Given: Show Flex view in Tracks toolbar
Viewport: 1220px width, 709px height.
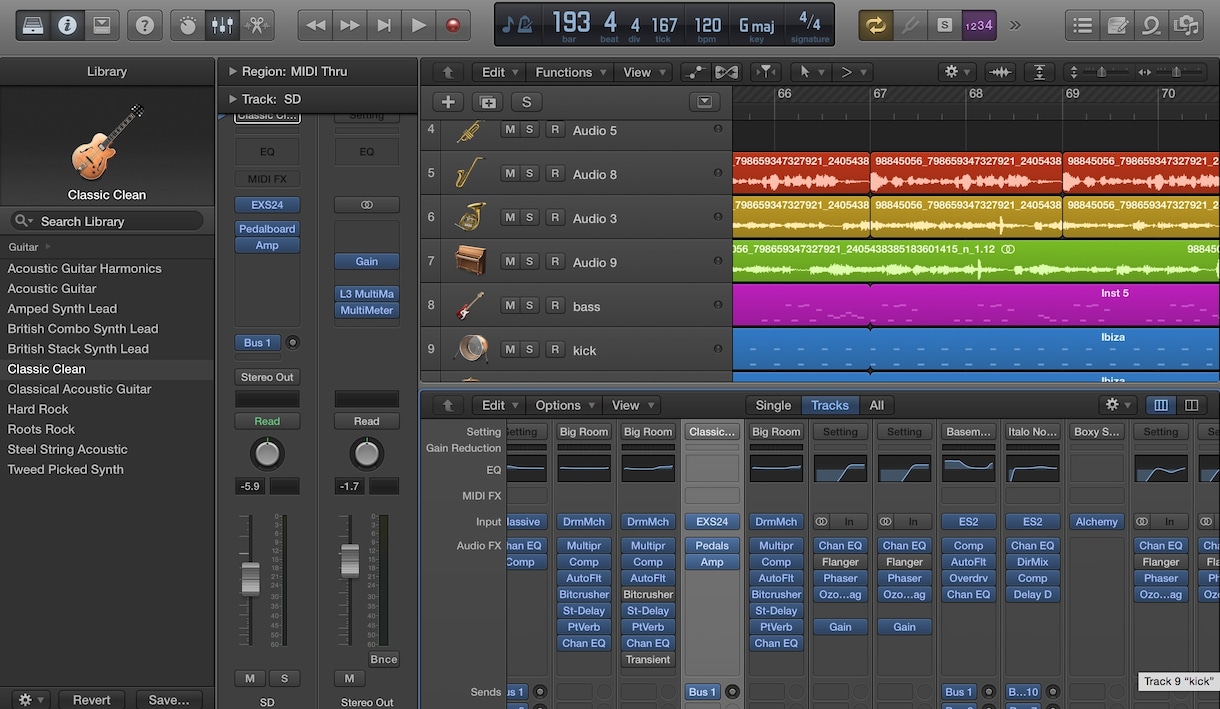Looking at the screenshot, I should 726,72.
